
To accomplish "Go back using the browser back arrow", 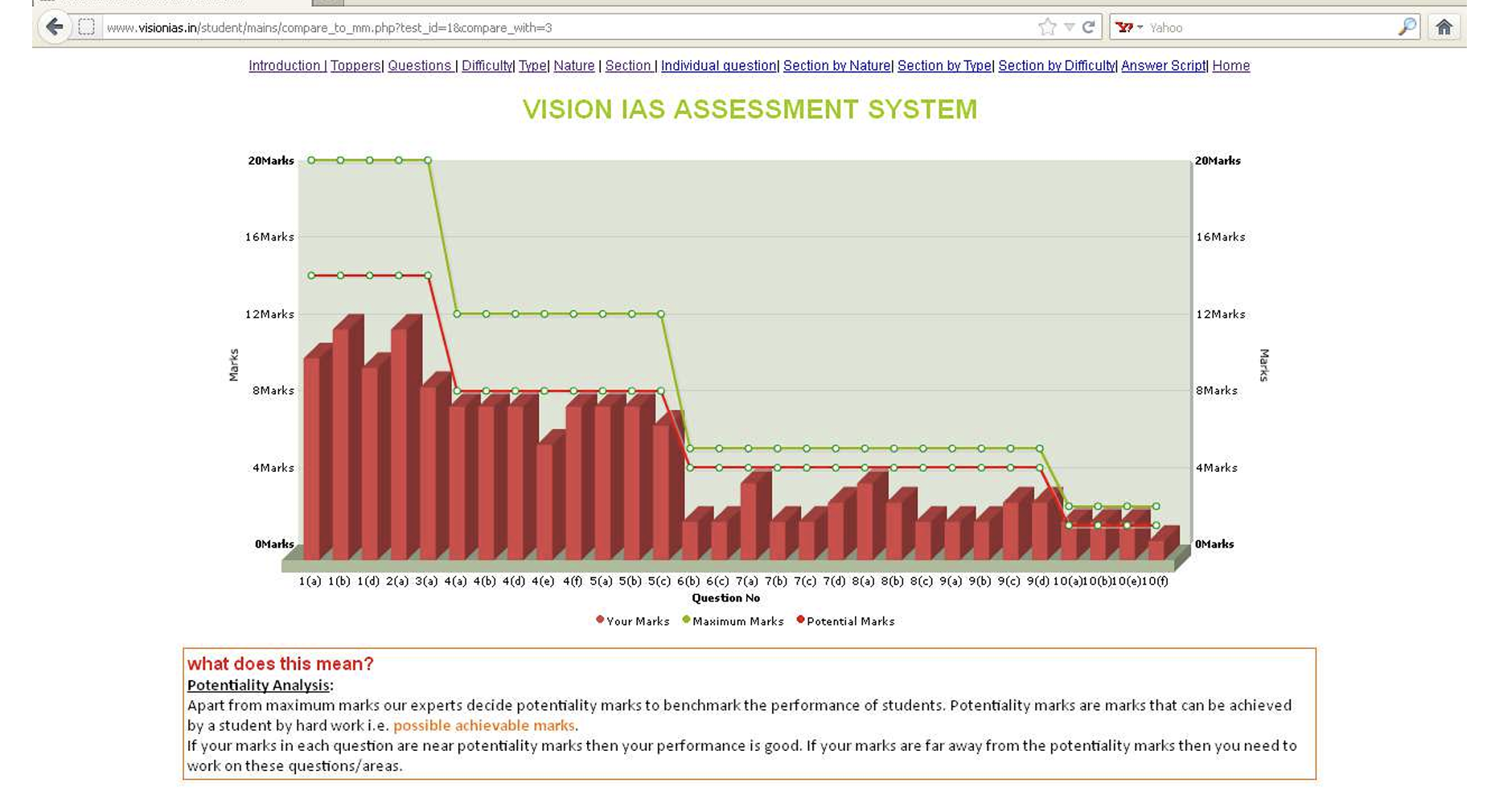I will [54, 27].
